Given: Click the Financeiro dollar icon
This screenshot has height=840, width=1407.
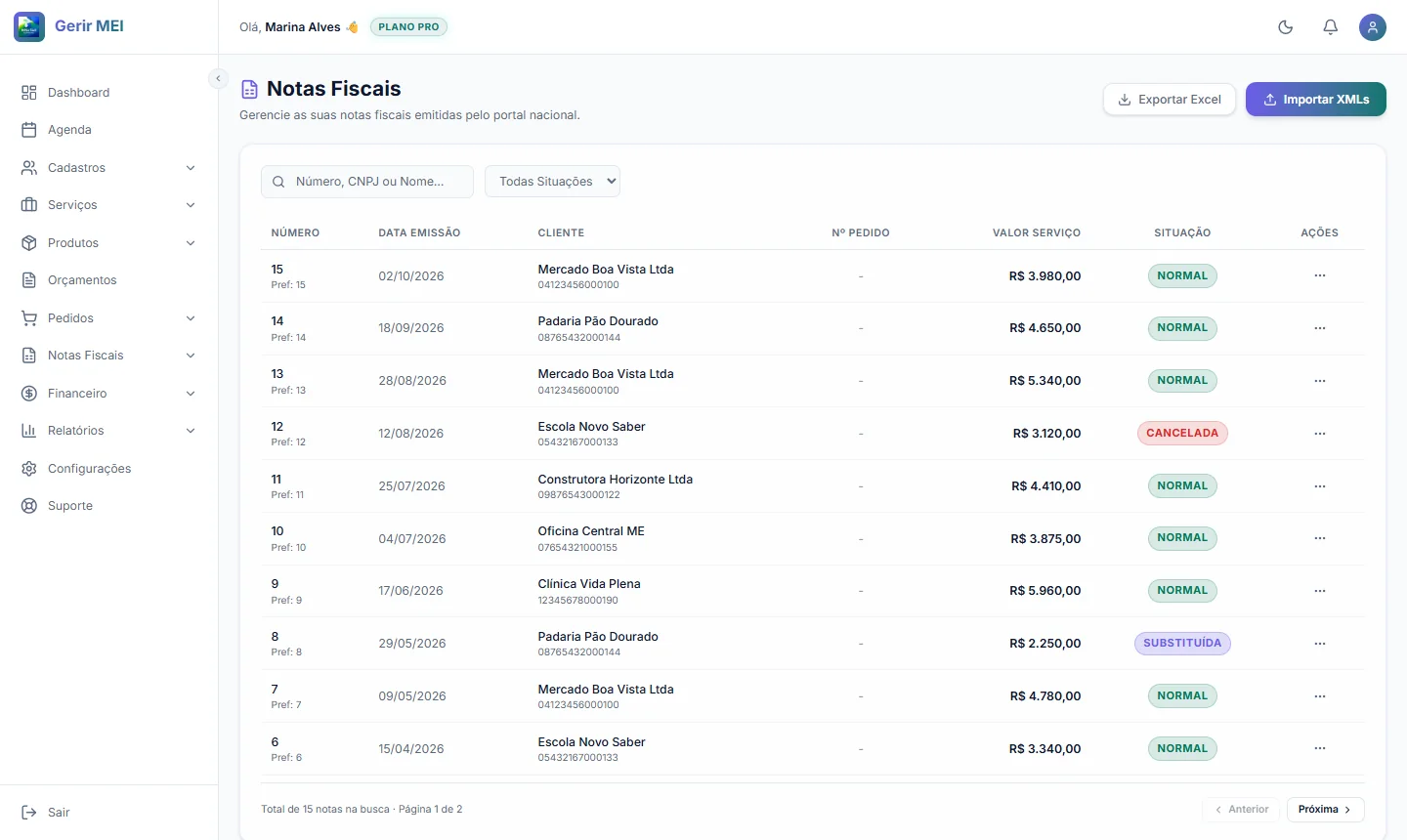Looking at the screenshot, I should click(29, 394).
